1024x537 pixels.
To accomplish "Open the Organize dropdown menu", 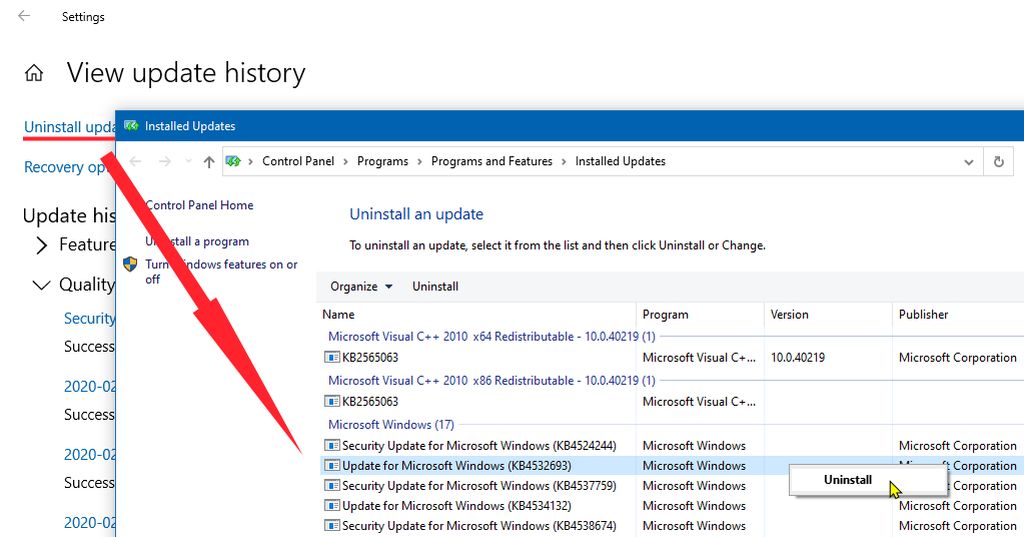I will (361, 287).
